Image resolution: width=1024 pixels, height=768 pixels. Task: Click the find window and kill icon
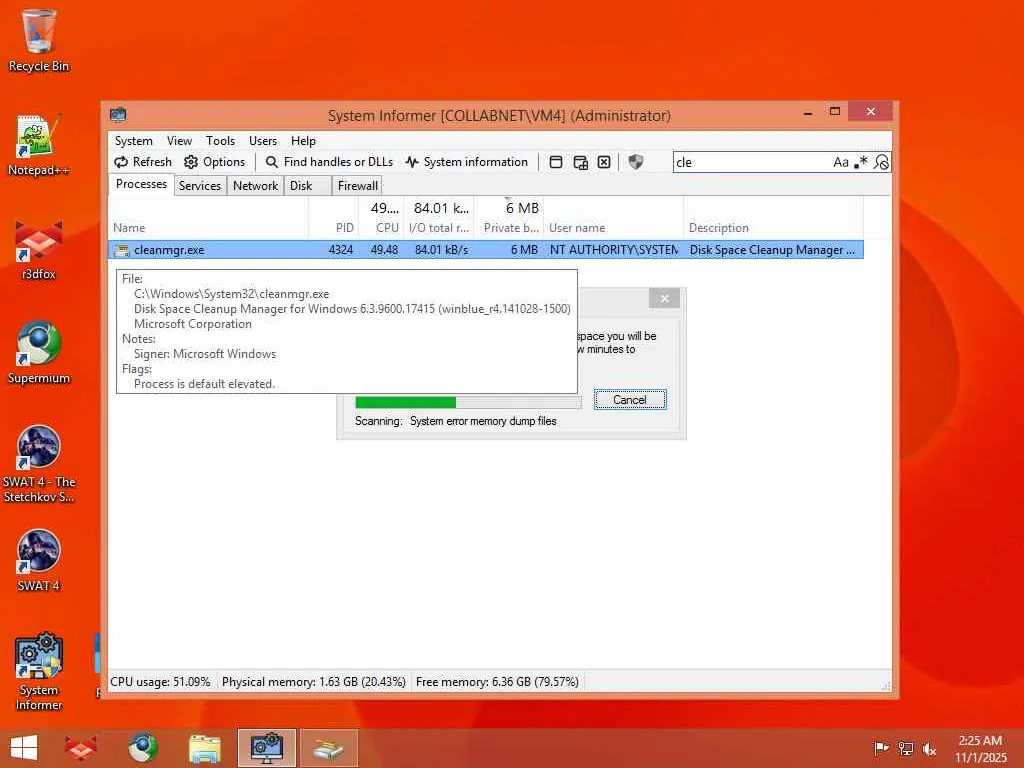(x=604, y=162)
